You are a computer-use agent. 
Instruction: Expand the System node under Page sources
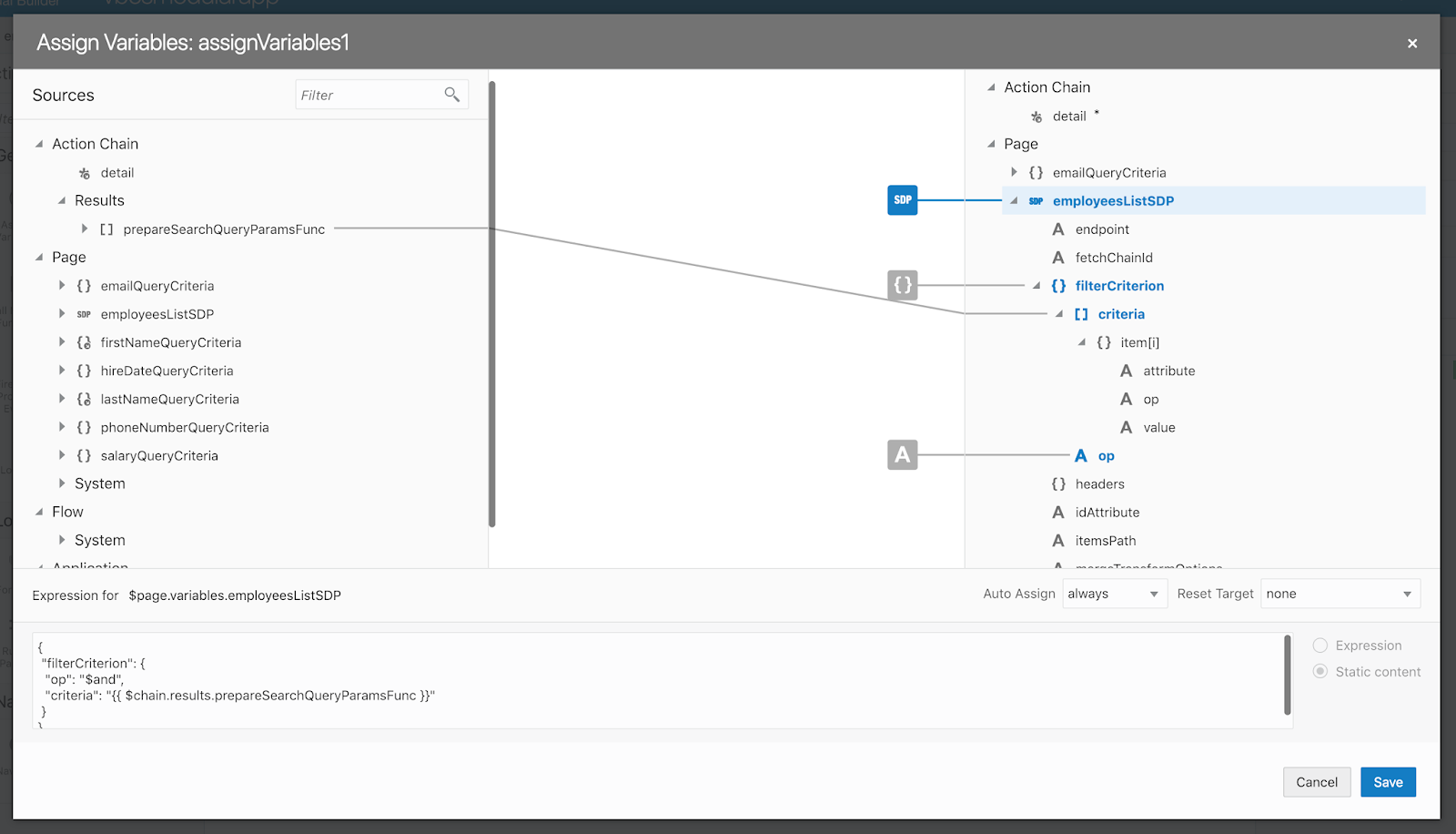coord(61,483)
